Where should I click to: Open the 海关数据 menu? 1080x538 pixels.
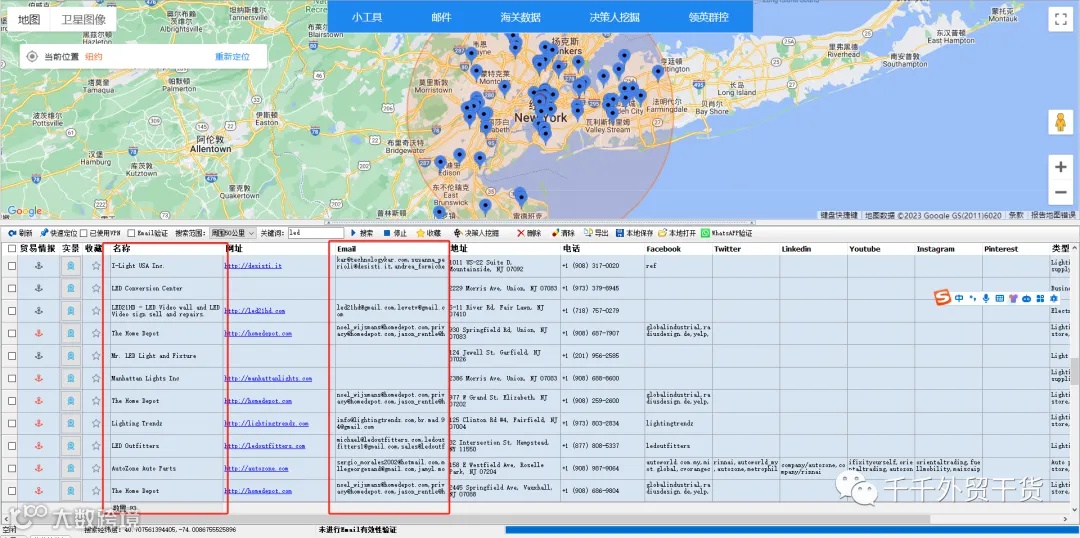(520, 17)
